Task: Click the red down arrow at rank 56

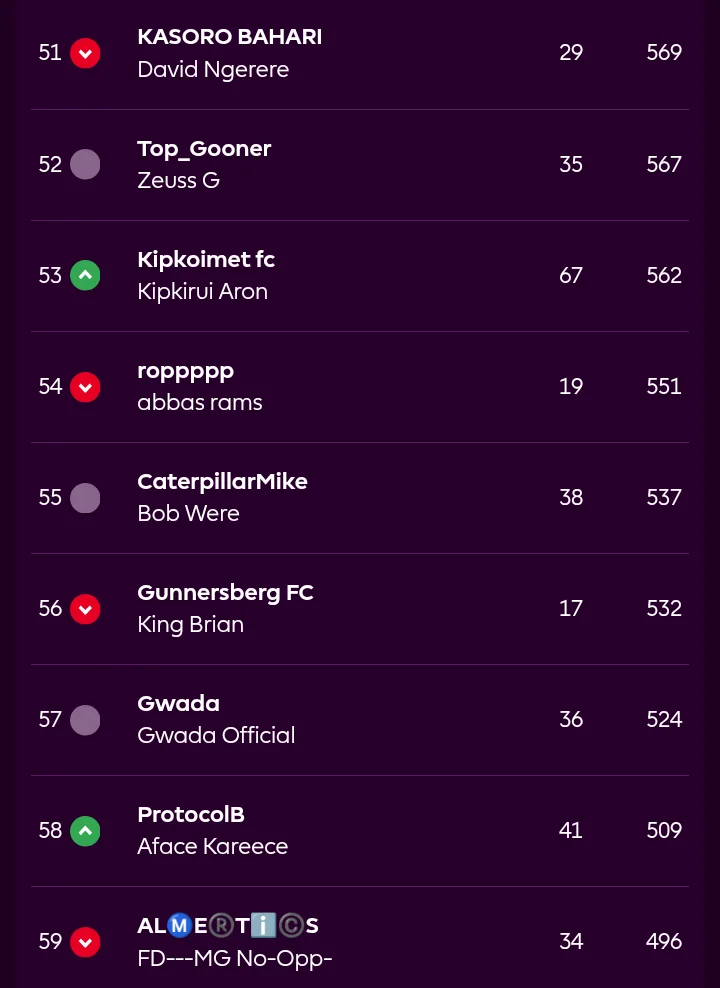Action: click(x=85, y=608)
